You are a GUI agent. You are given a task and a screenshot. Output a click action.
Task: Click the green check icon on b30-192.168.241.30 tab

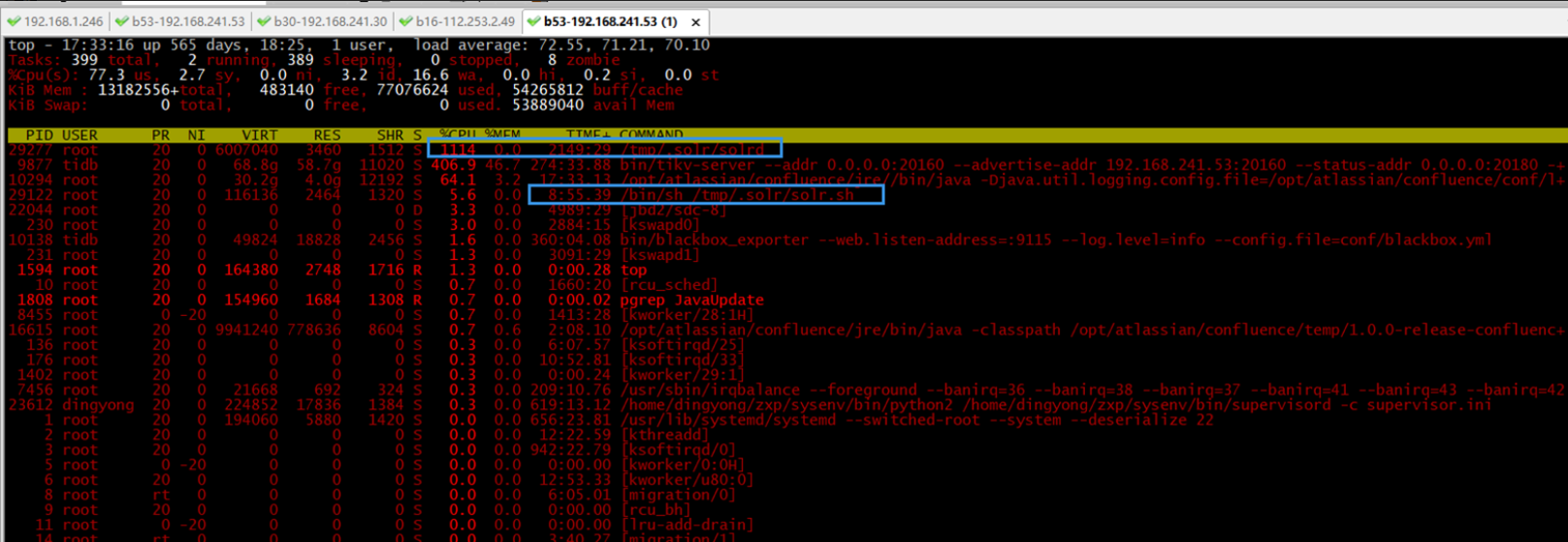[264, 21]
